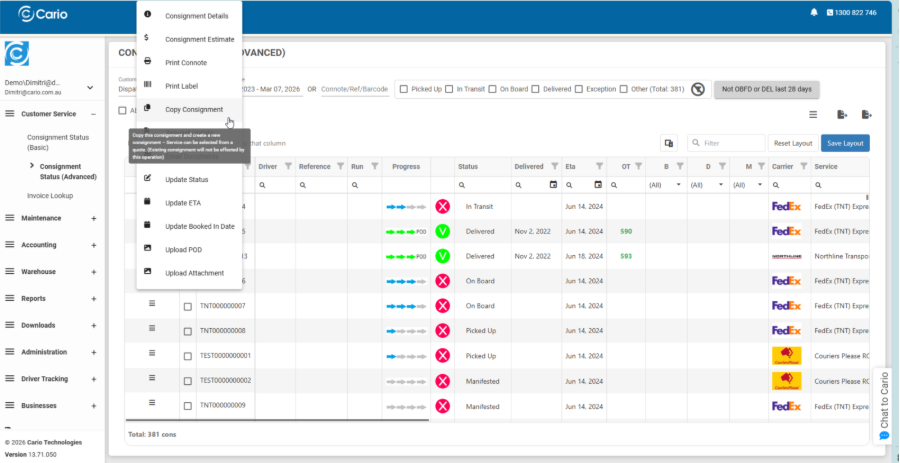
Task: Click the hamburger menu for row TNT000000007
Action: 153,304
